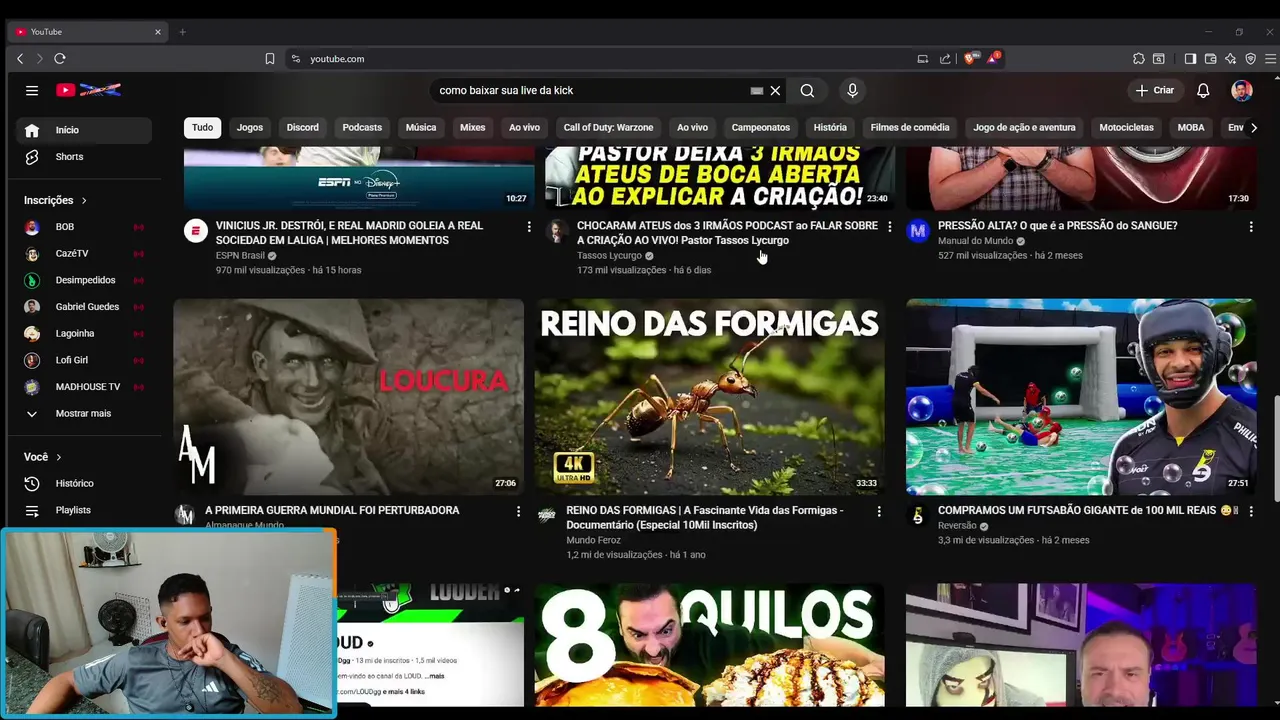Open the account avatar menu
The width and height of the screenshot is (1280, 720).
click(1242, 90)
